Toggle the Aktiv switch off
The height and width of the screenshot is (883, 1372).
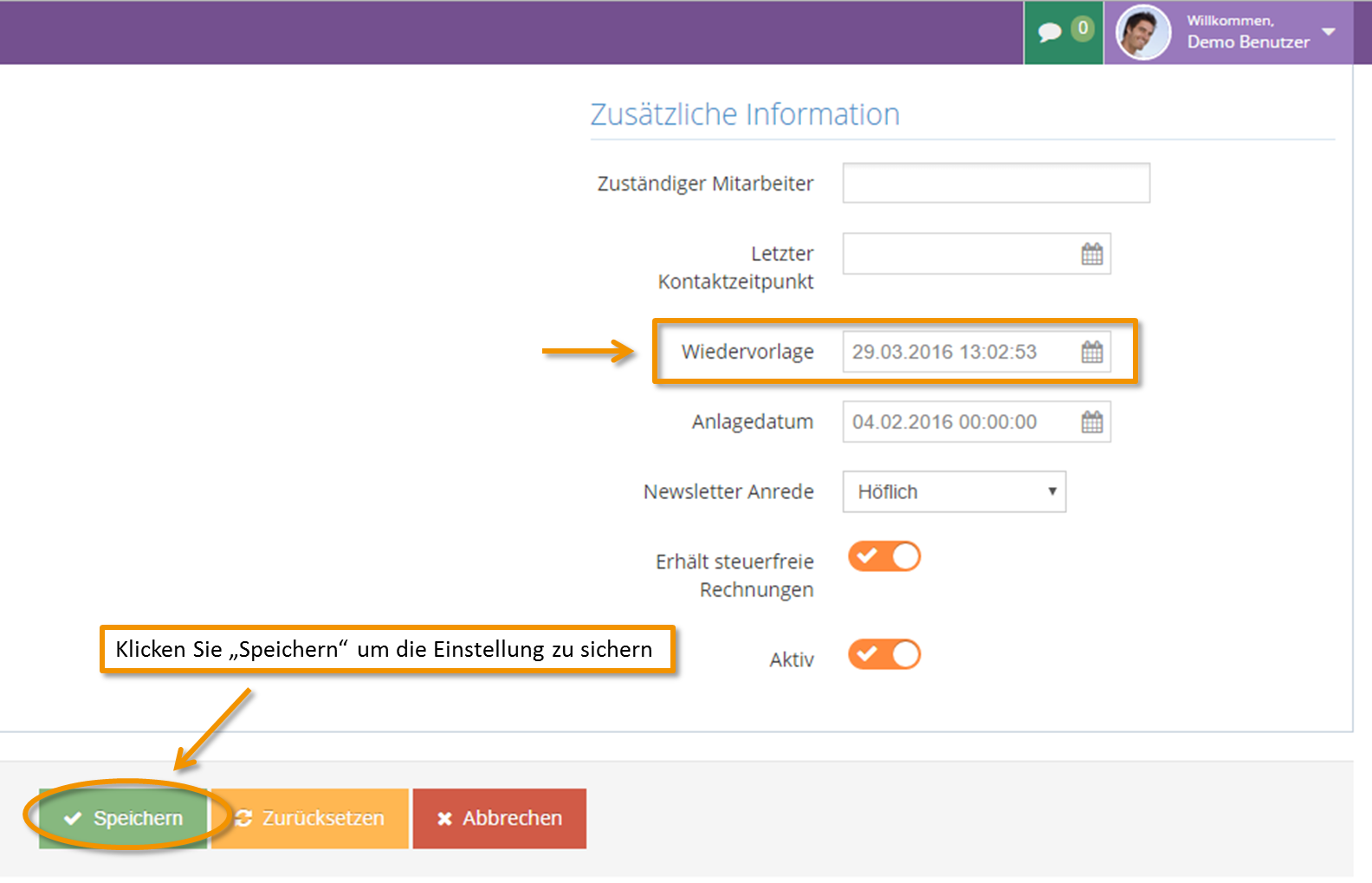[x=884, y=654]
